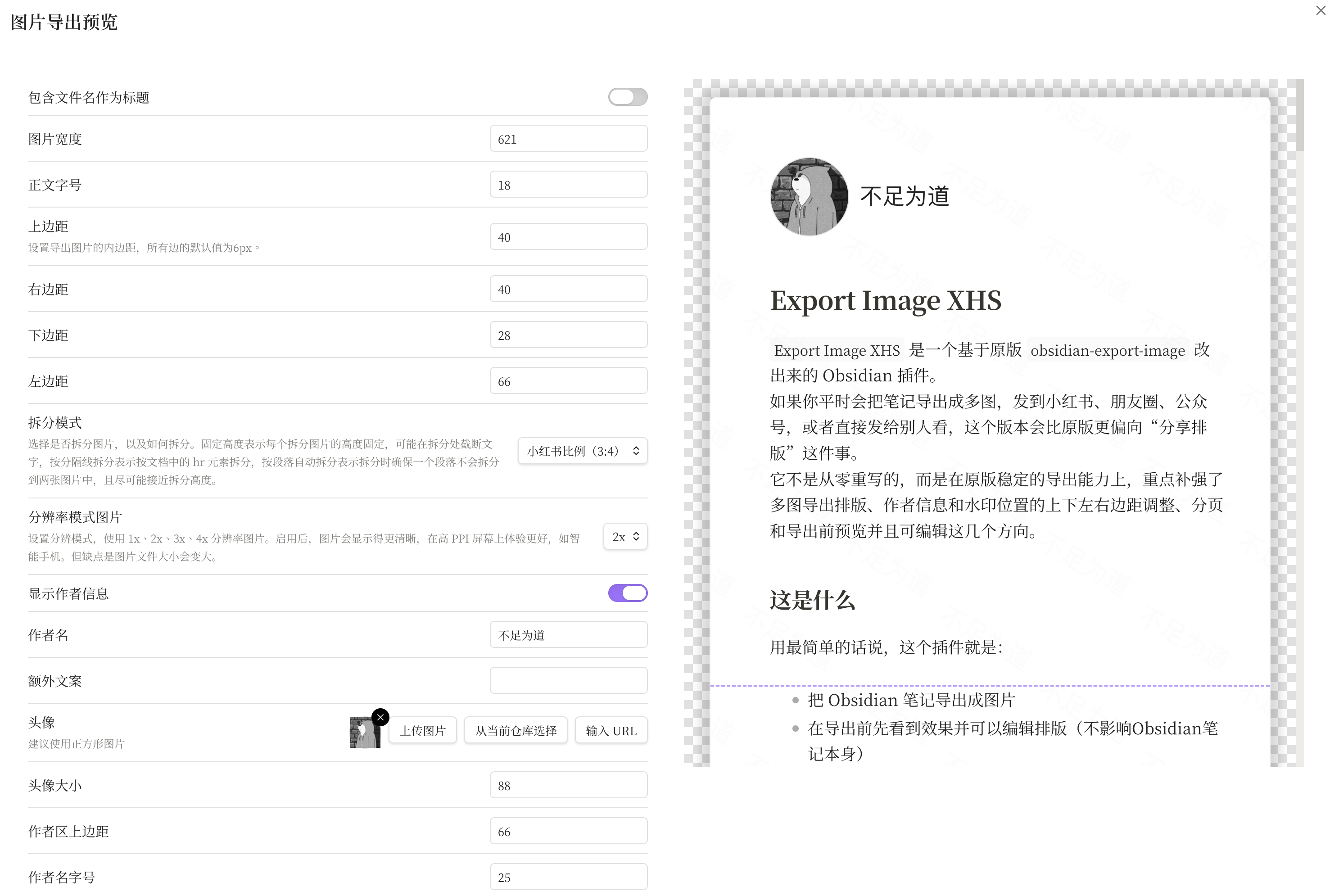Click the 左边距 field containing 66

coord(568,380)
